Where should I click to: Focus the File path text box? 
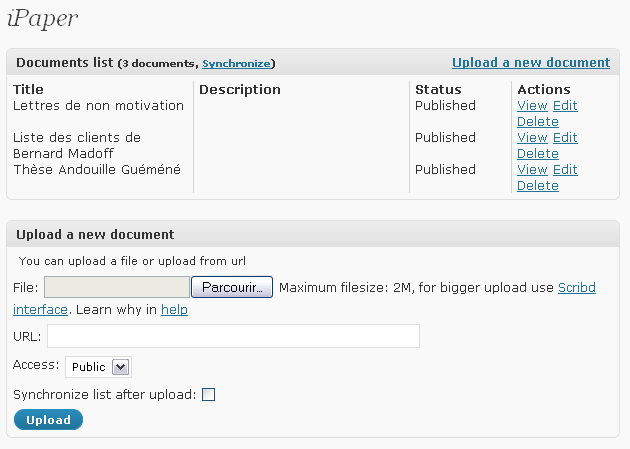pyautogui.click(x=117, y=287)
